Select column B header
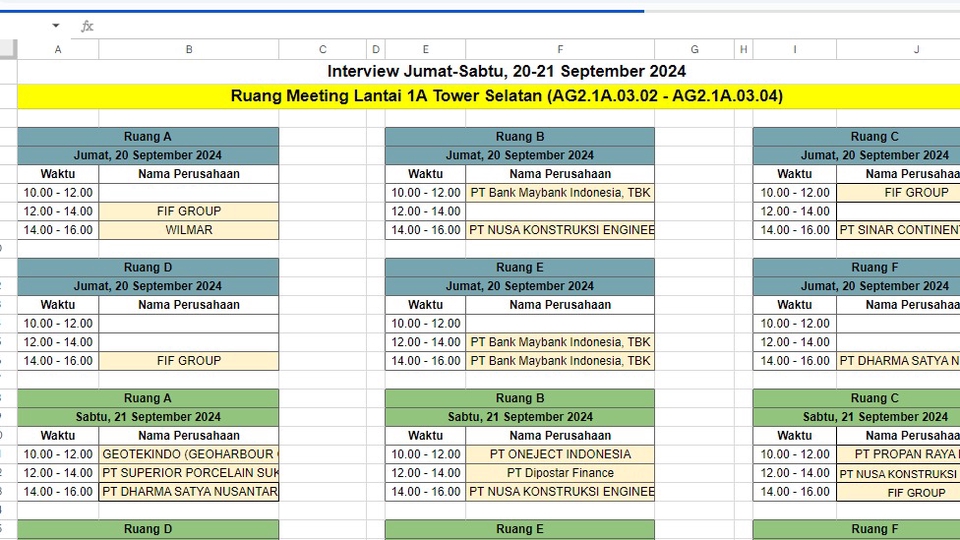Image resolution: width=960 pixels, height=540 pixels. pos(189,49)
